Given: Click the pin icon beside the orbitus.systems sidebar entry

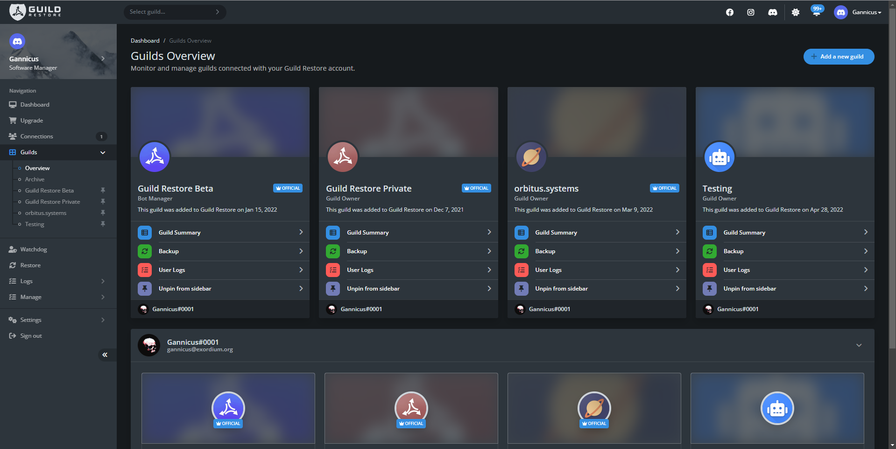Looking at the screenshot, I should (x=103, y=213).
